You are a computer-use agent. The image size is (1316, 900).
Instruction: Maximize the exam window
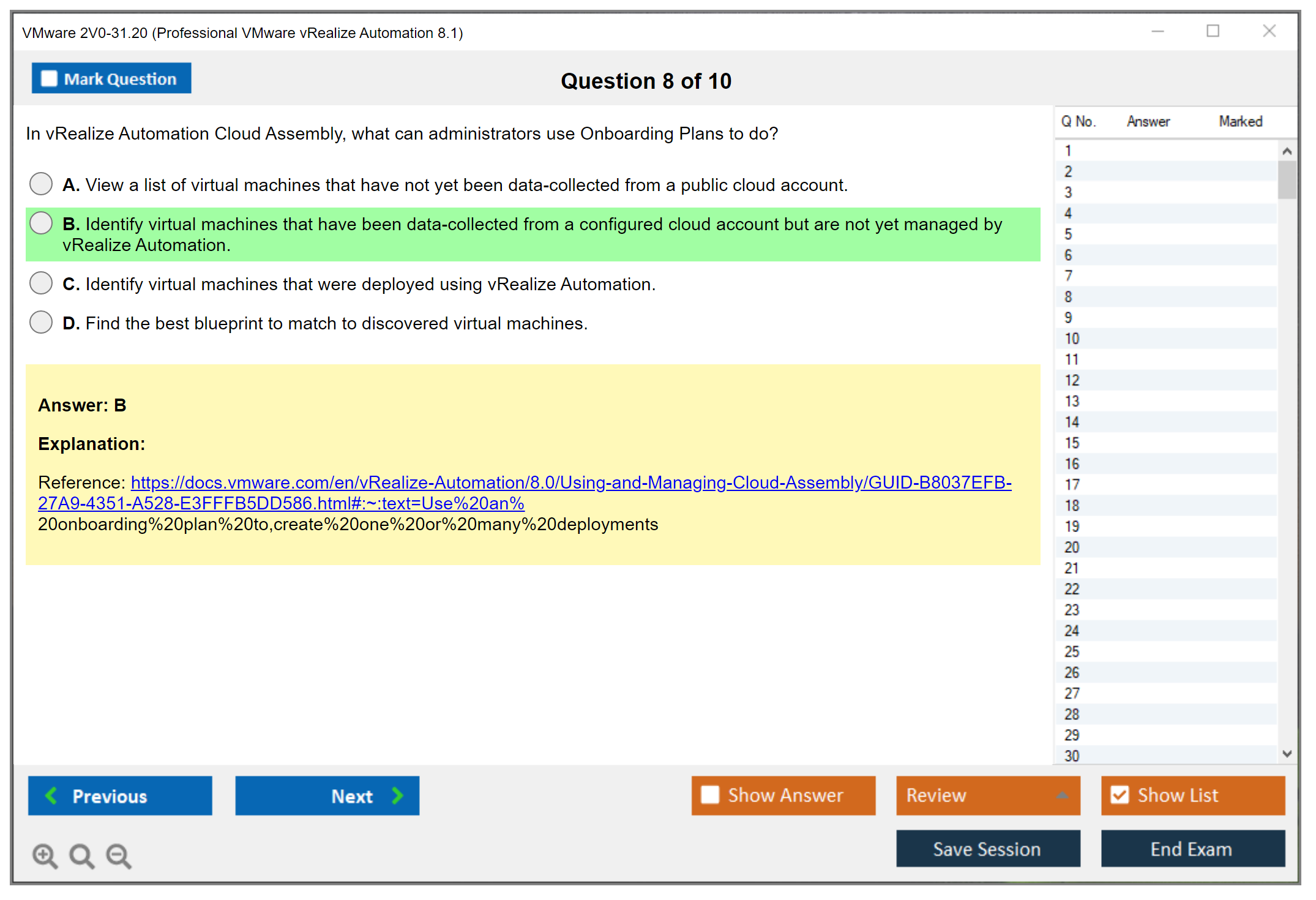point(1213,31)
